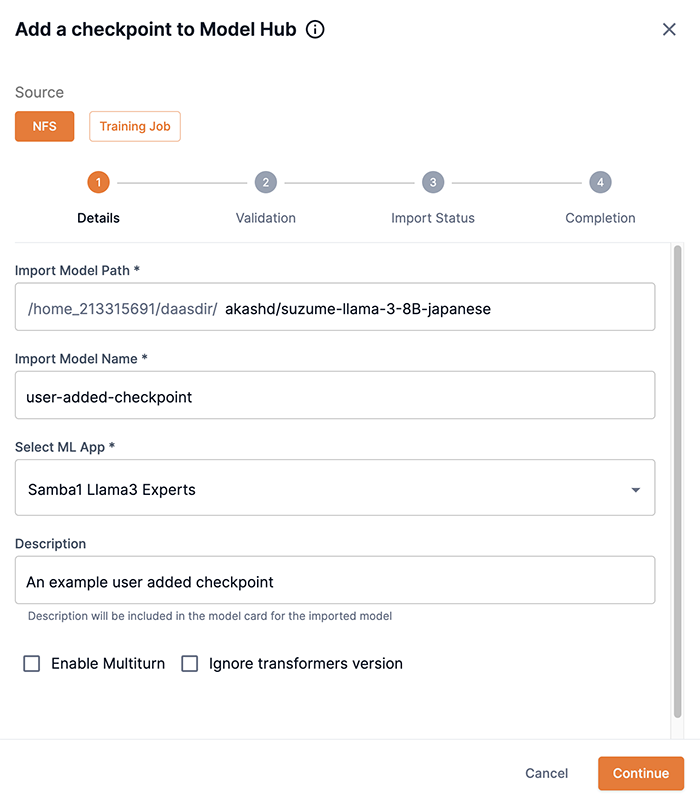Screen dimensions: 700x803
Task: Select NFS as the checkpoint source
Action: (x=44, y=126)
